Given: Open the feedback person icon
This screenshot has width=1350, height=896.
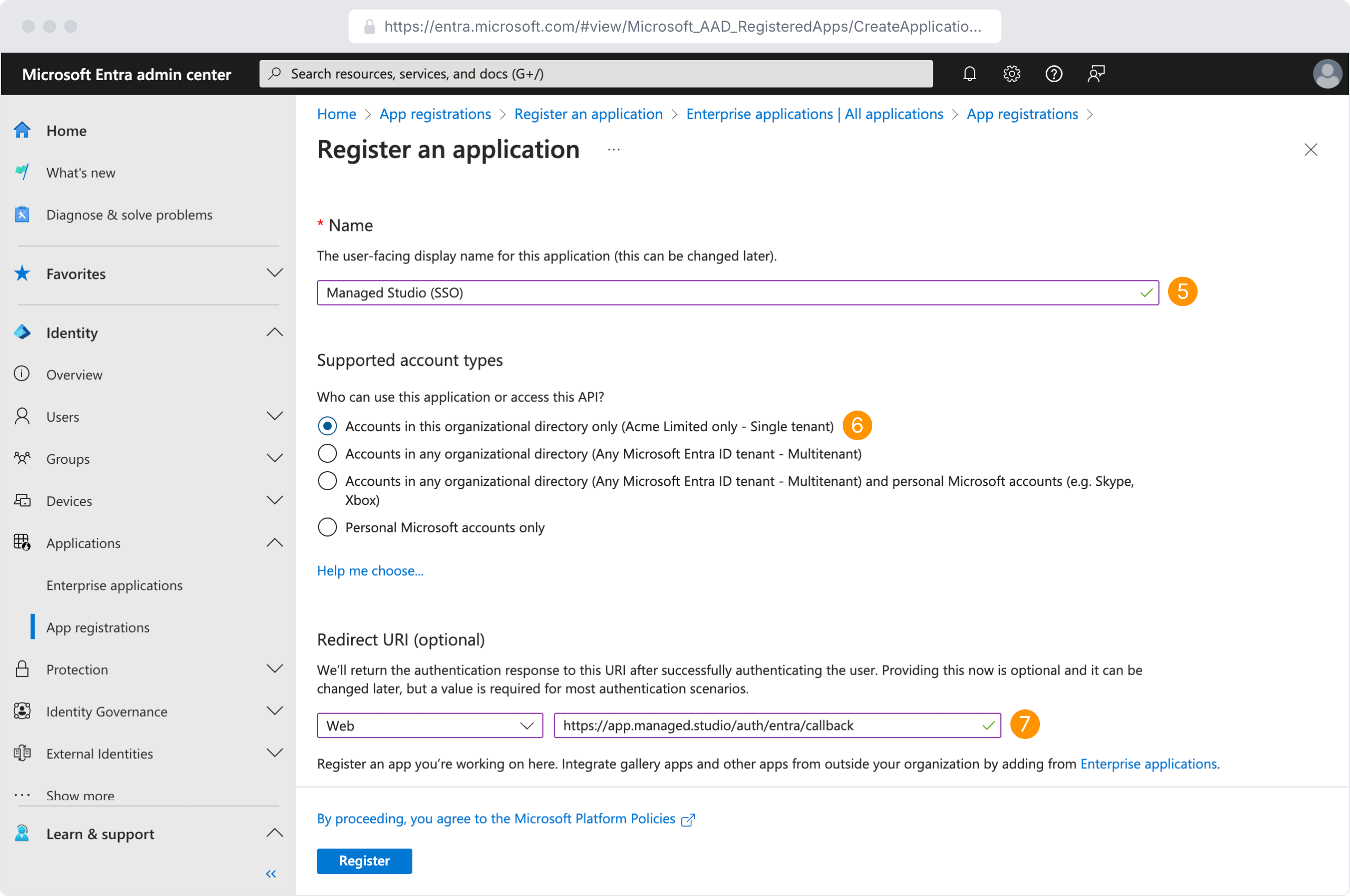Looking at the screenshot, I should pos(1095,74).
